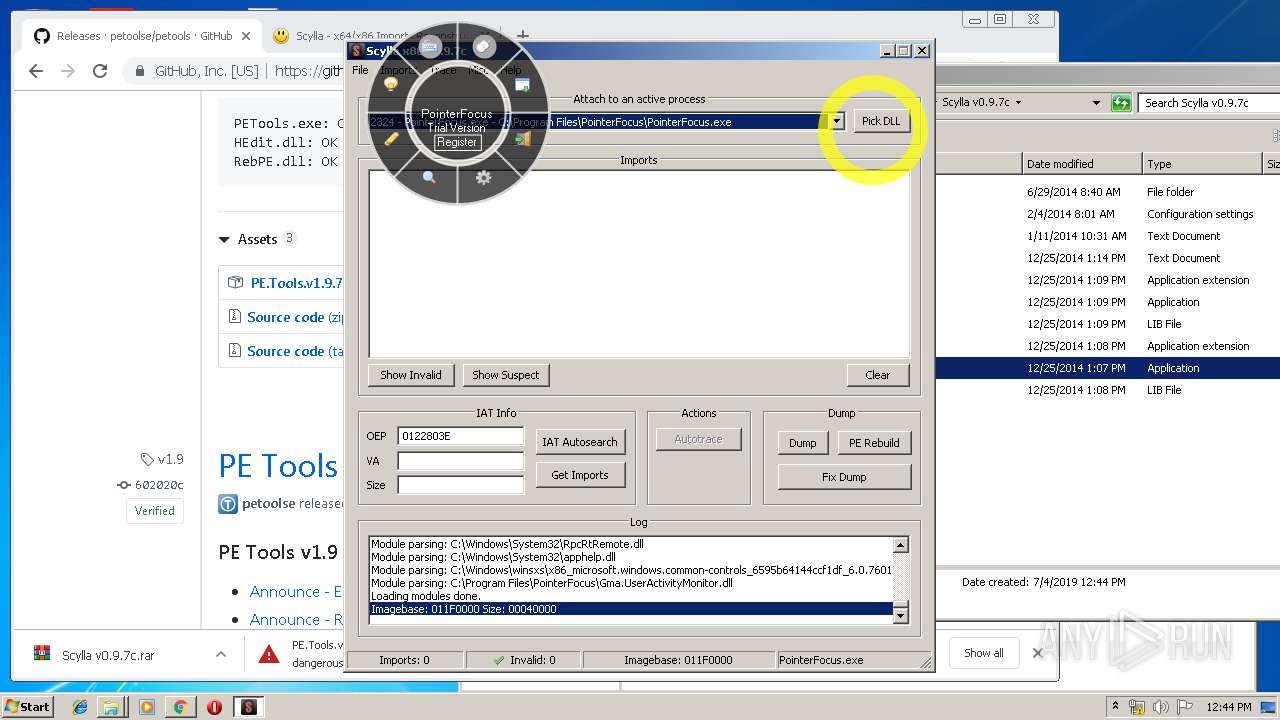The image size is (1280, 720).
Task: Sort Explorer by Type column
Action: tap(1203, 164)
